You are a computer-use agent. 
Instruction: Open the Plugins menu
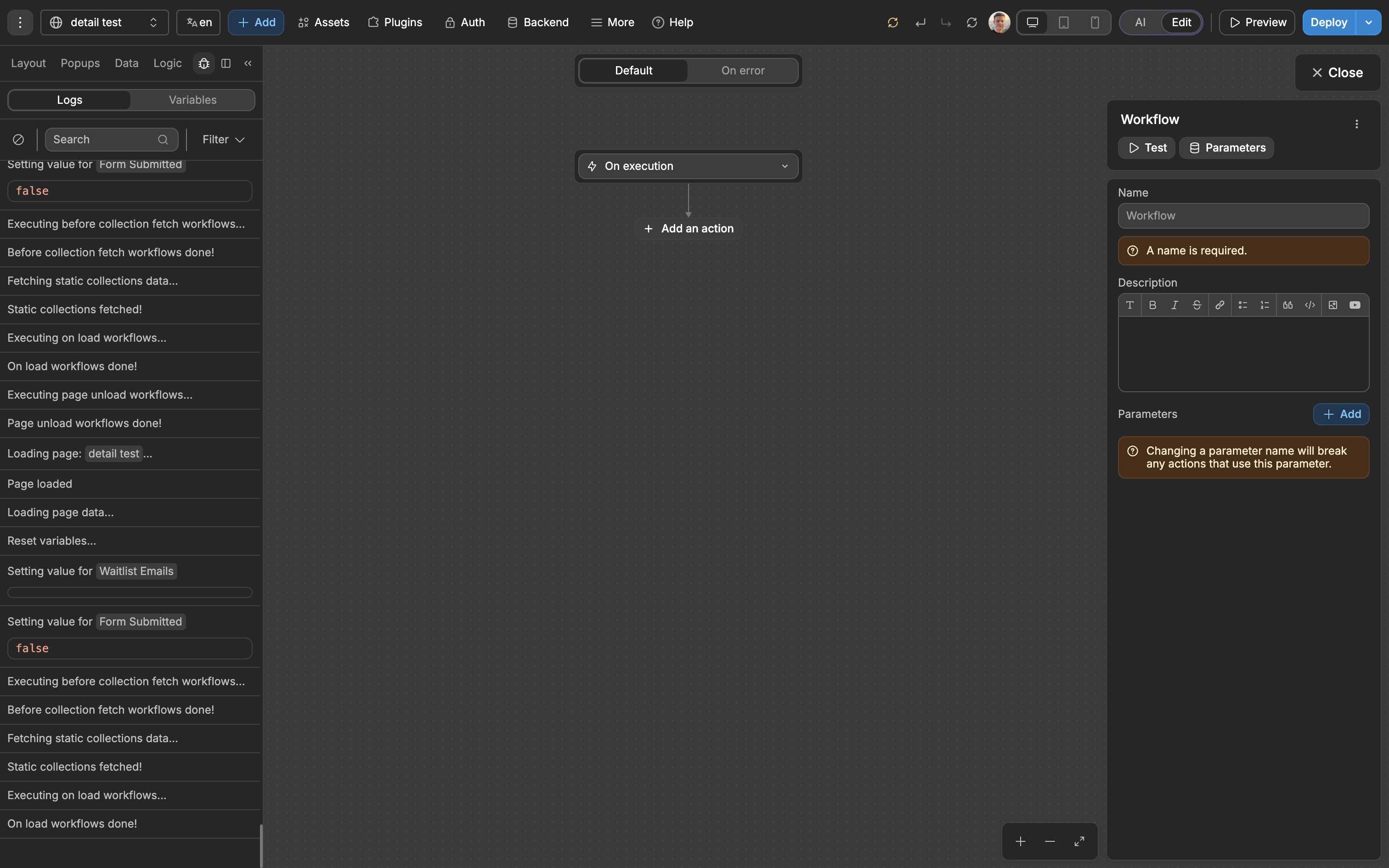tap(395, 23)
